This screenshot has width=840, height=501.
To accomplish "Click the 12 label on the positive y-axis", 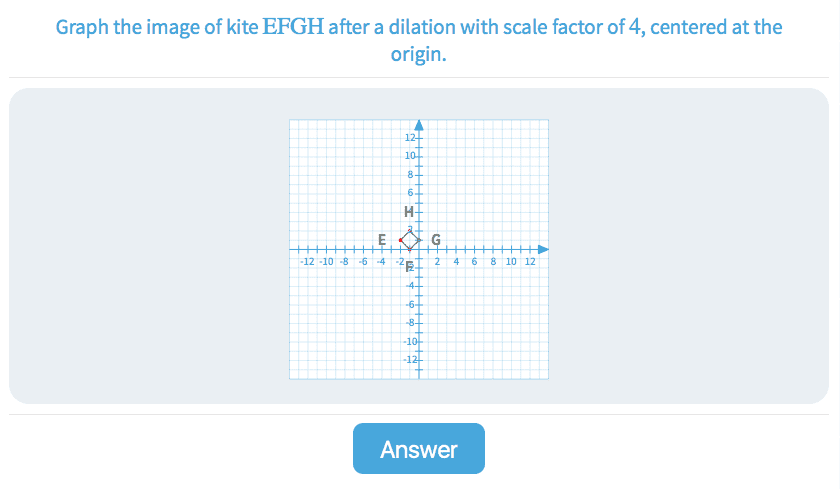I will coord(410,137).
